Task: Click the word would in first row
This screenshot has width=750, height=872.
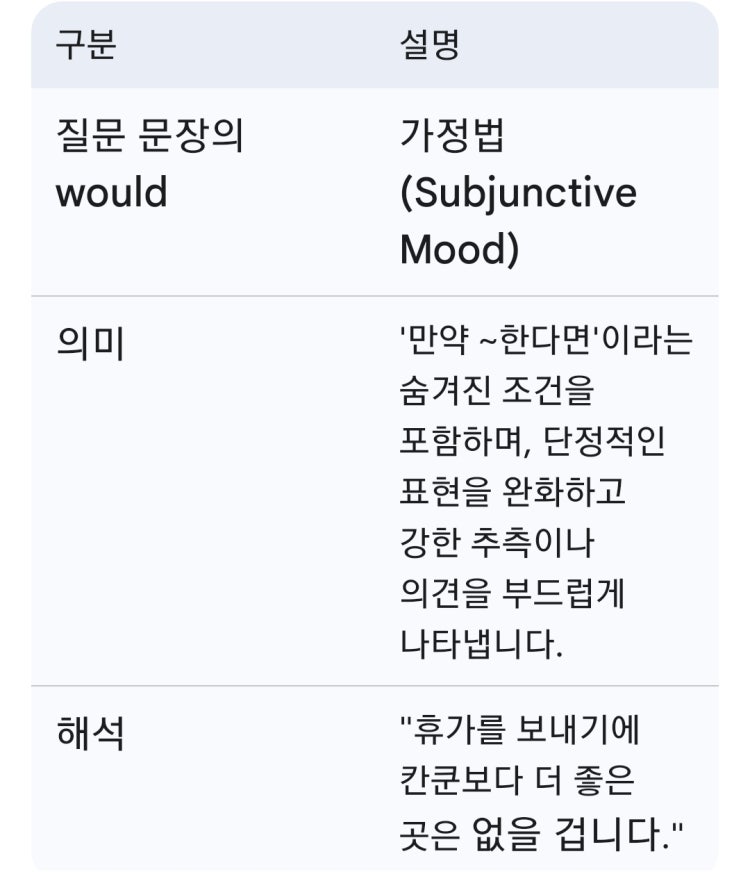Action: pyautogui.click(x=112, y=192)
